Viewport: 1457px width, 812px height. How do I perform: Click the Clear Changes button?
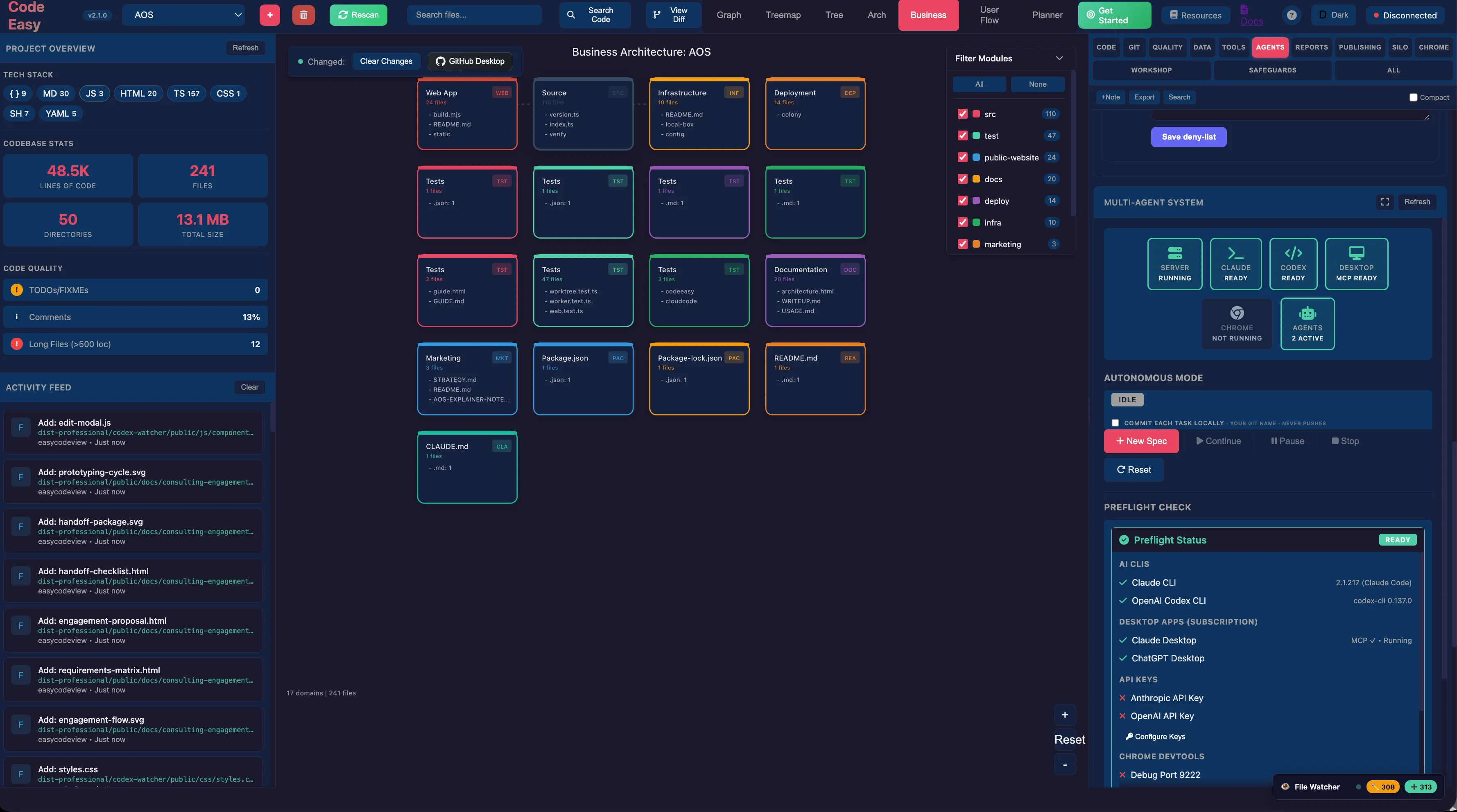386,61
